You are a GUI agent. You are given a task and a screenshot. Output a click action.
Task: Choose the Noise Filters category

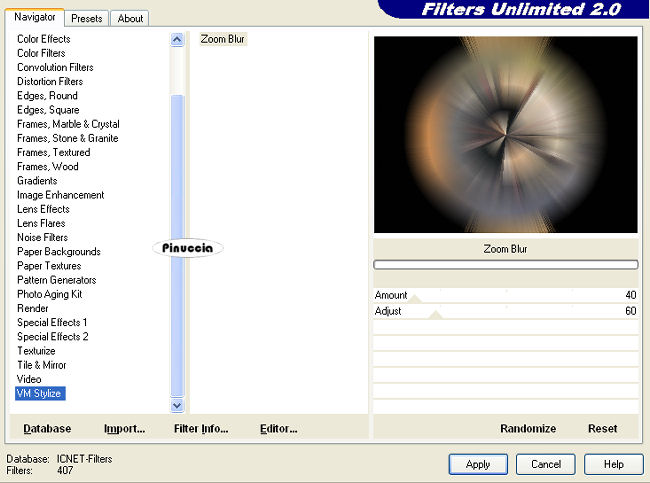(42, 237)
